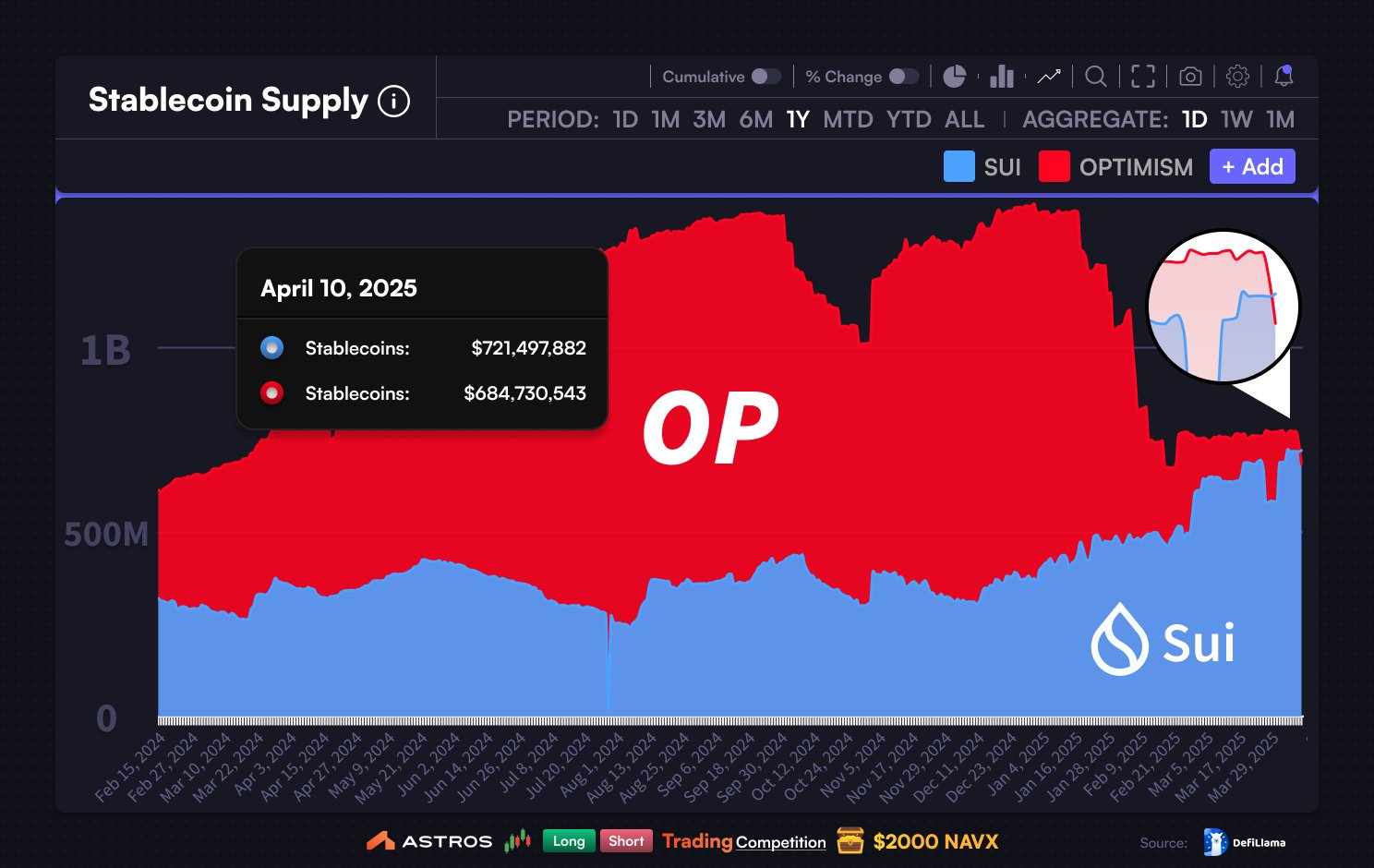Click the red Short button
The height and width of the screenshot is (868, 1374).
click(626, 841)
